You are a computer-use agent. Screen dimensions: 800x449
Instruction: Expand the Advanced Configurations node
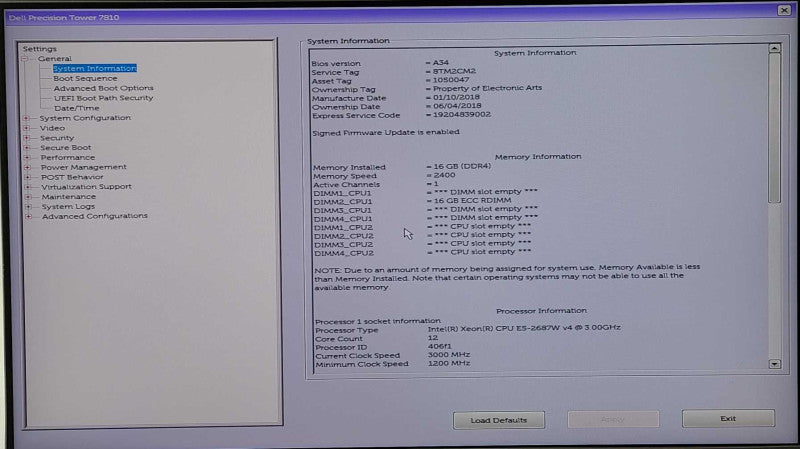(x=29, y=216)
